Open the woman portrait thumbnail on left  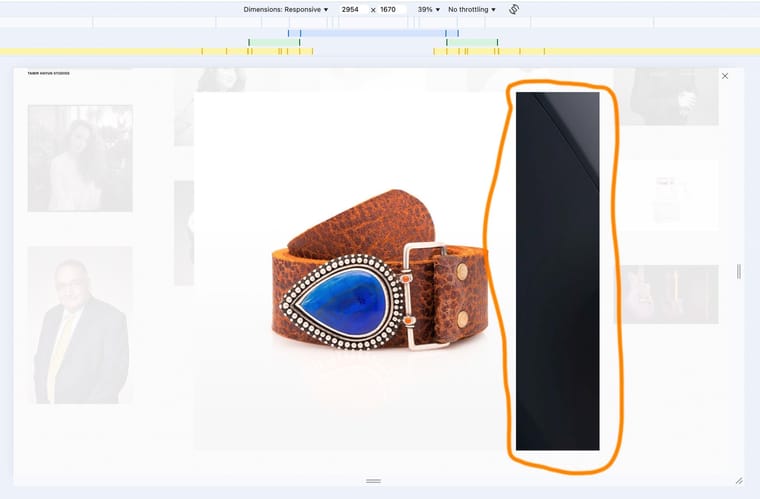pyautogui.click(x=80, y=158)
